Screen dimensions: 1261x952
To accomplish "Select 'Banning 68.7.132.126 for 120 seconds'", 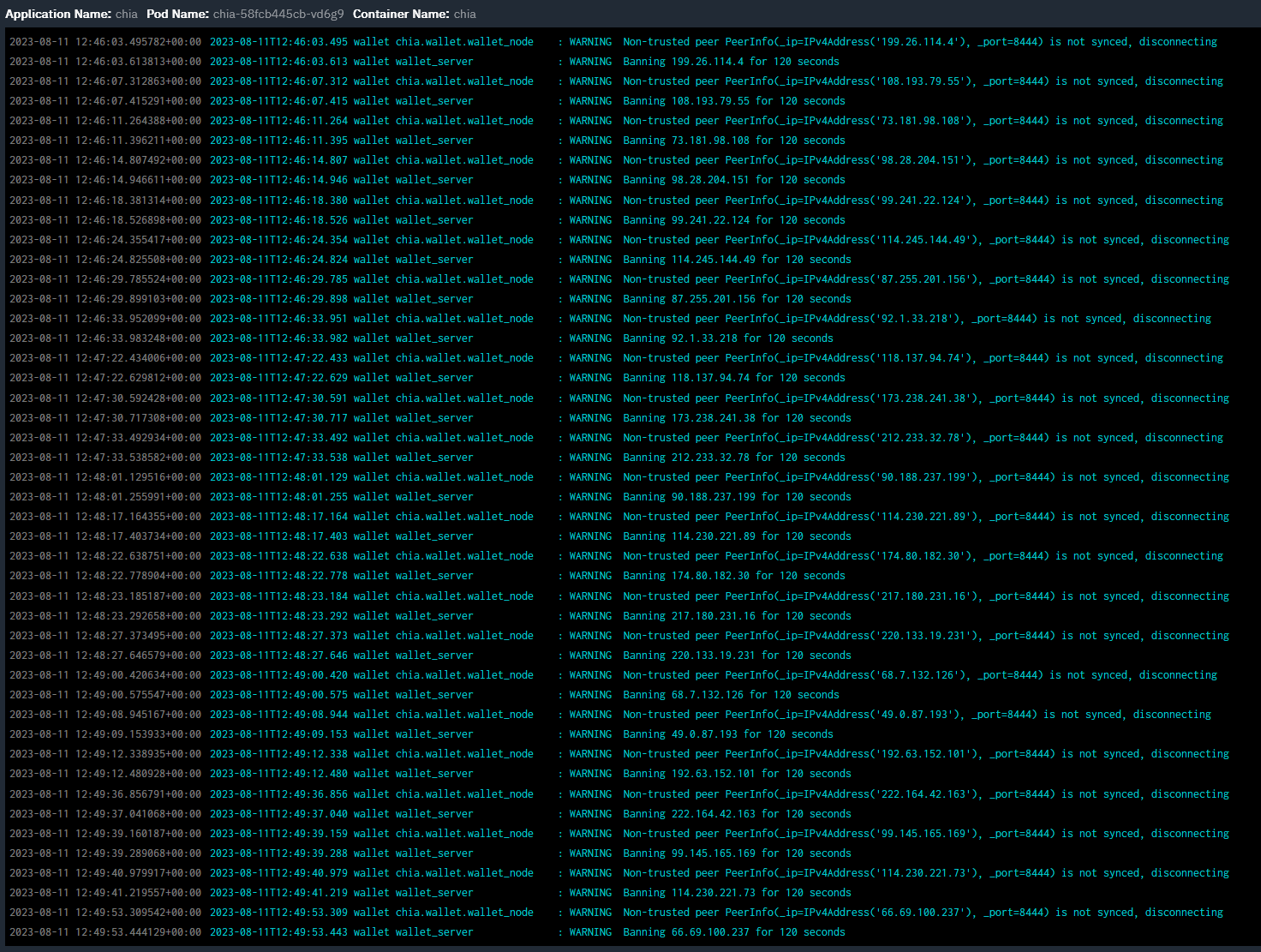I will click(x=731, y=695).
